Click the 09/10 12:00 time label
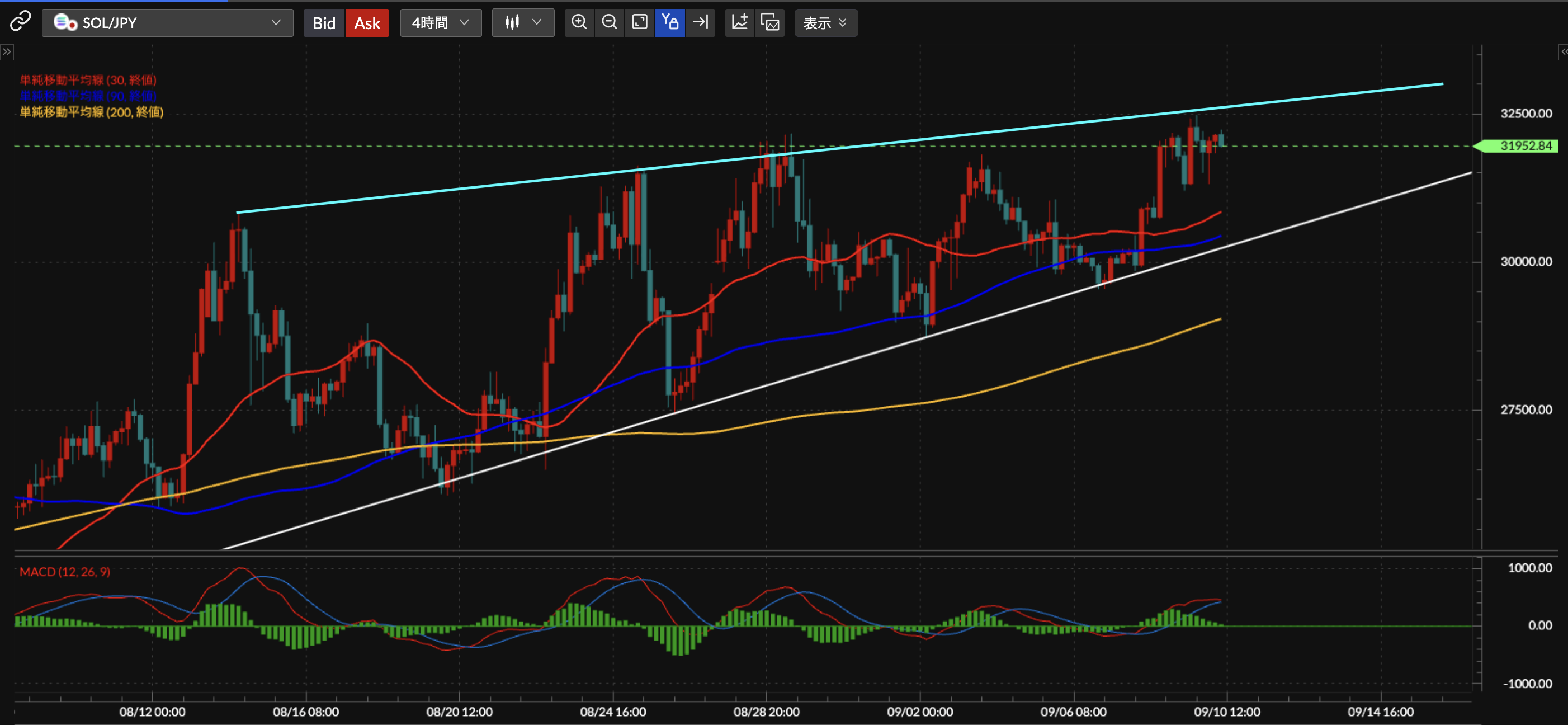Image resolution: width=1568 pixels, height=725 pixels. click(1226, 712)
